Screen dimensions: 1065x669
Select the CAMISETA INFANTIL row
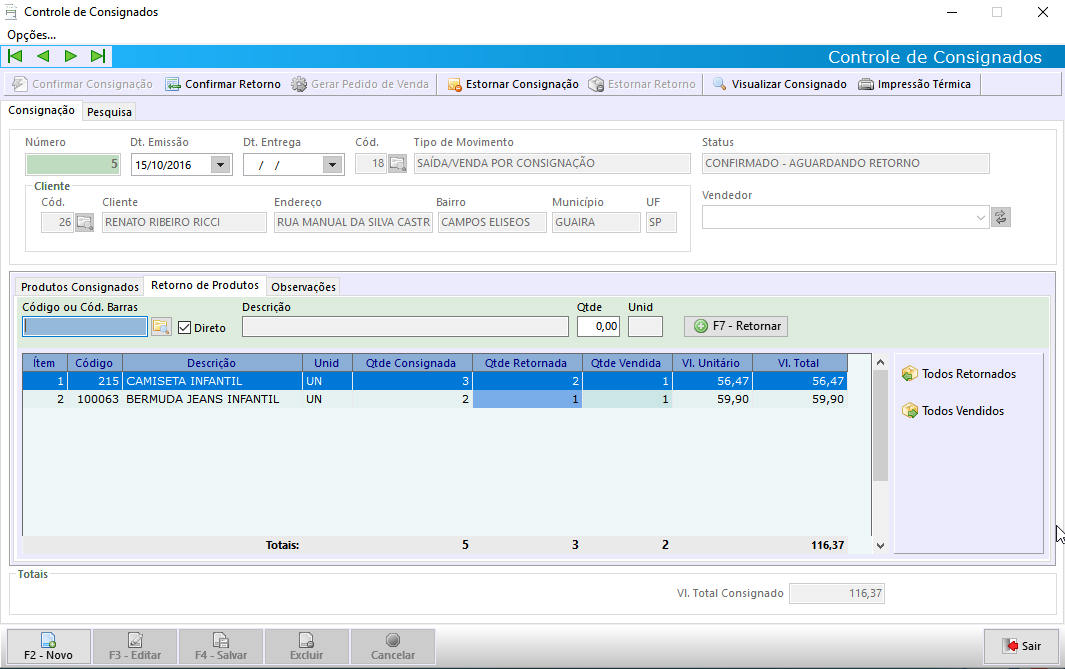coord(435,381)
